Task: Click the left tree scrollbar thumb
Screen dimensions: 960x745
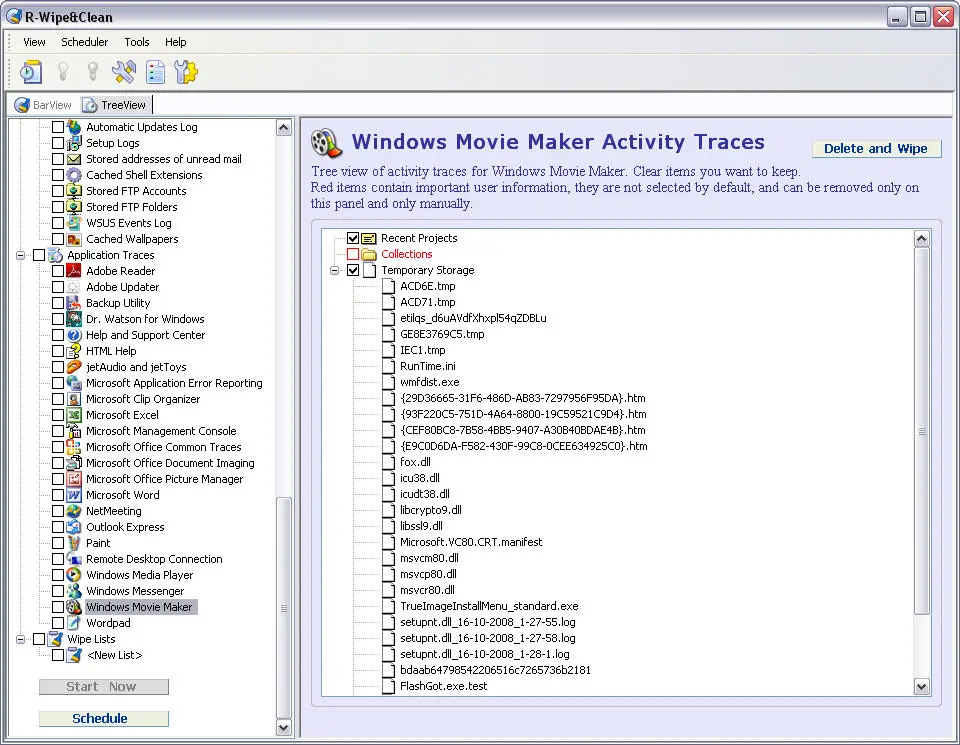Action: pos(283,607)
